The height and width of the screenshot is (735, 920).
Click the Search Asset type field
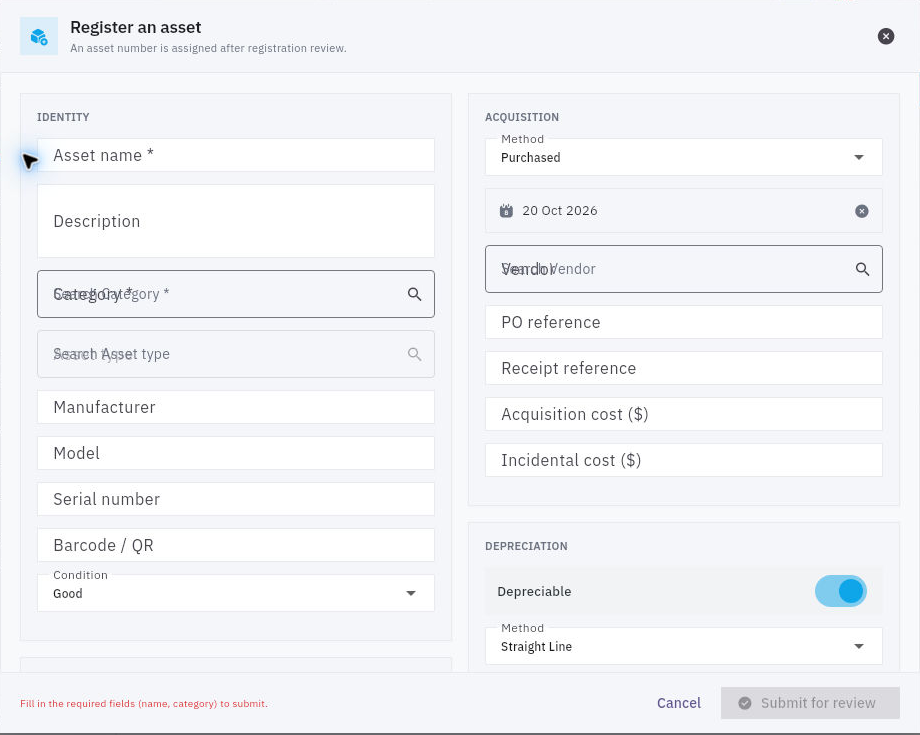click(x=236, y=354)
